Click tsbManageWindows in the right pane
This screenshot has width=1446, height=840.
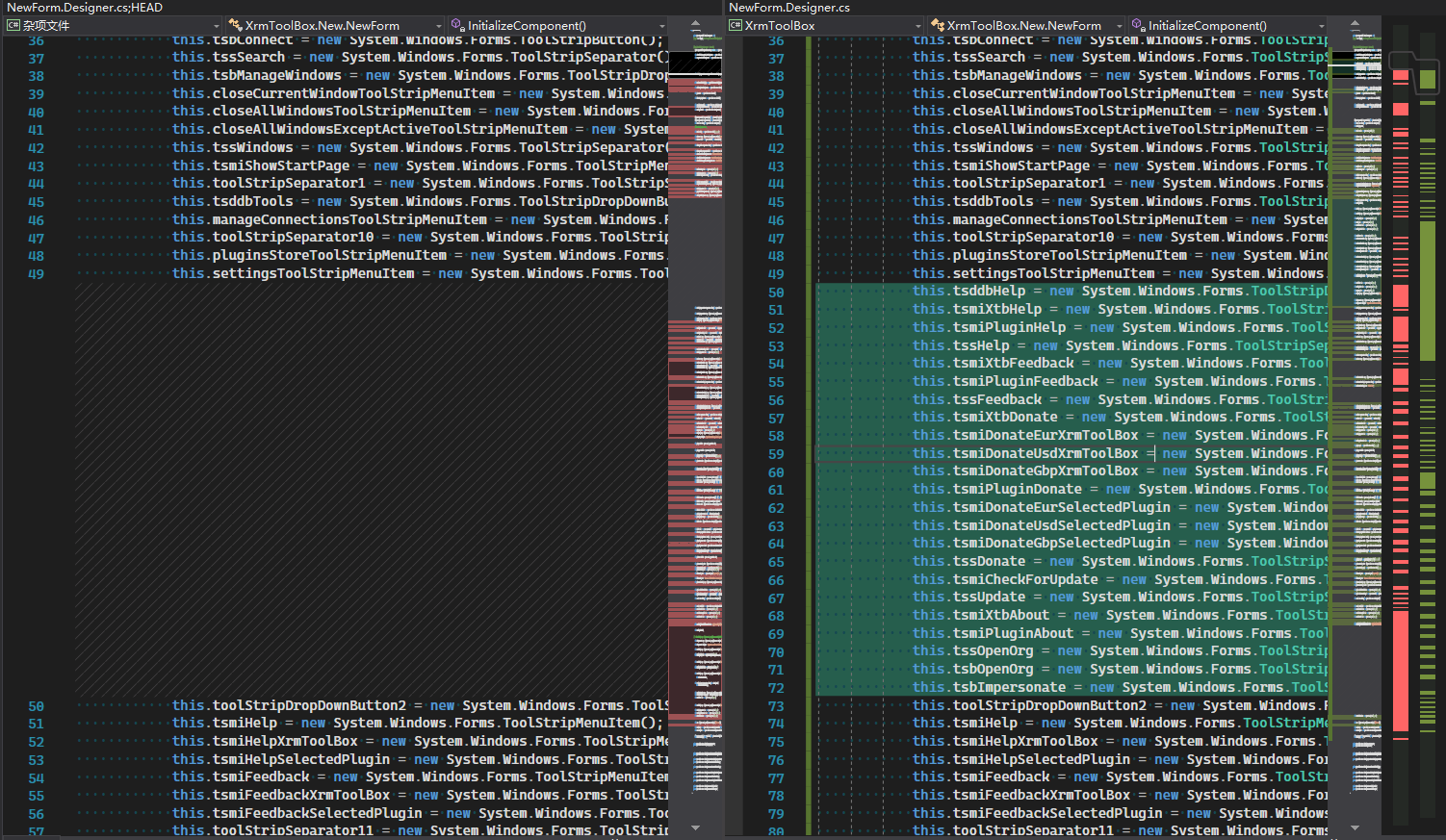(1017, 76)
